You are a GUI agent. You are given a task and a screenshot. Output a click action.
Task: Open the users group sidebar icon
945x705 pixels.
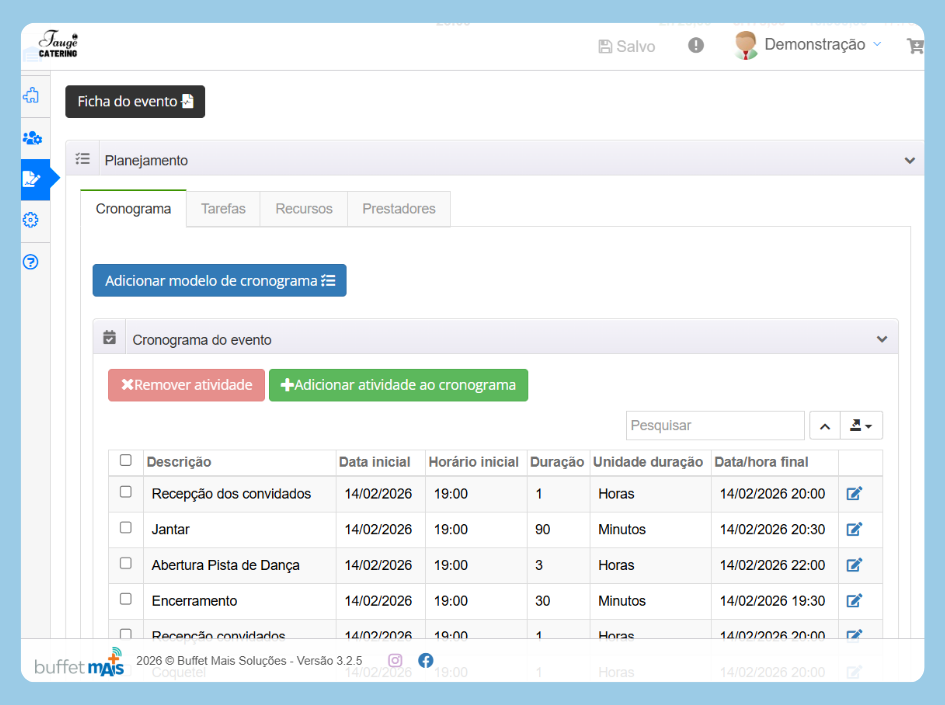(32, 138)
